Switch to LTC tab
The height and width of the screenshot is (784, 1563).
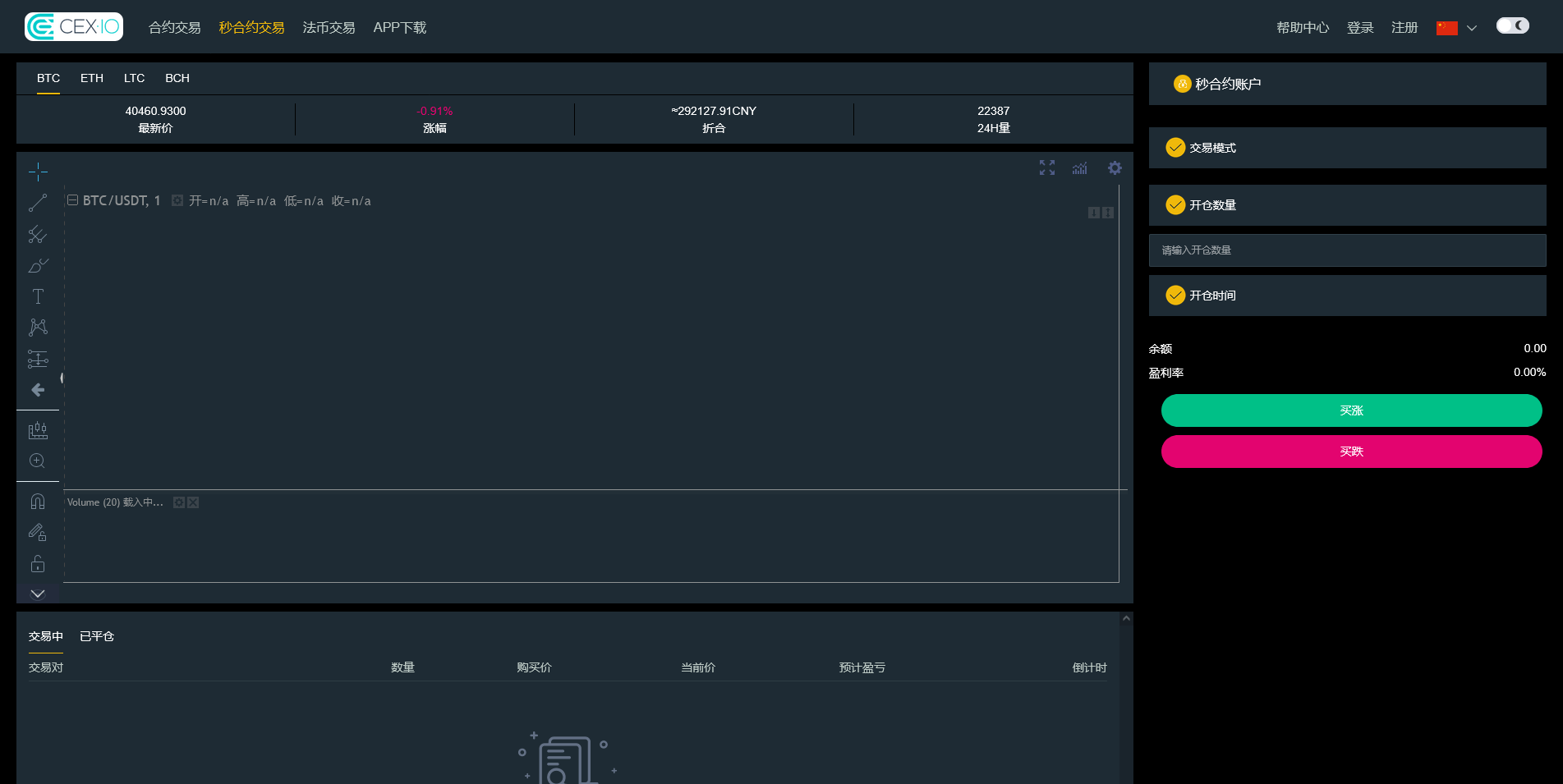pyautogui.click(x=135, y=78)
